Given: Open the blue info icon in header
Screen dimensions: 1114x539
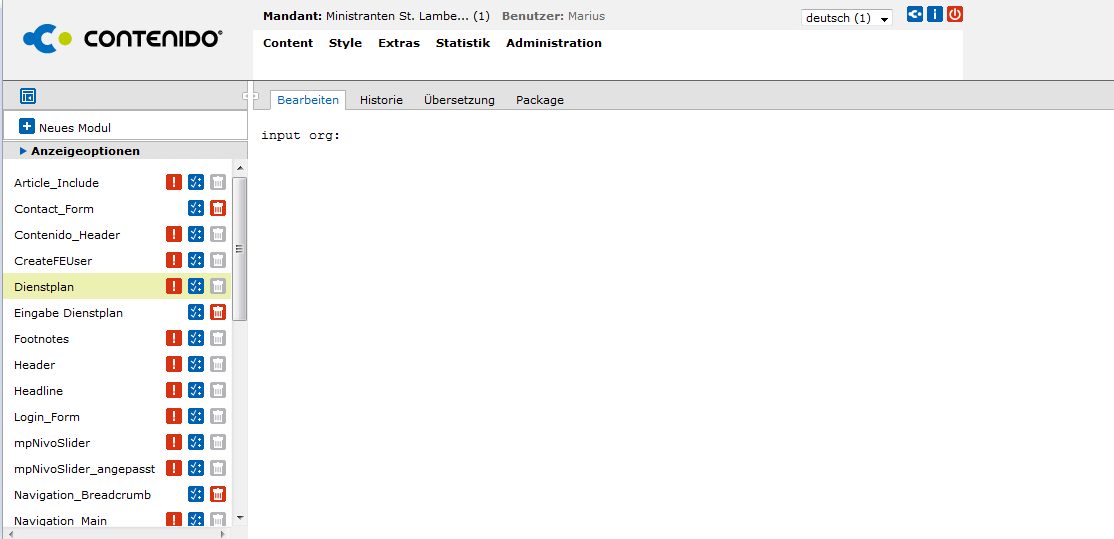Looking at the screenshot, I should point(935,15).
